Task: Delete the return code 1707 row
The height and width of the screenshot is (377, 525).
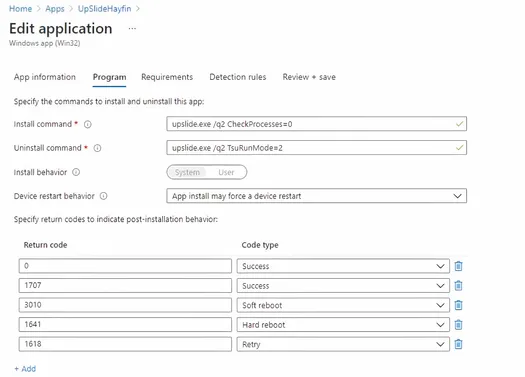Action: coord(458,286)
